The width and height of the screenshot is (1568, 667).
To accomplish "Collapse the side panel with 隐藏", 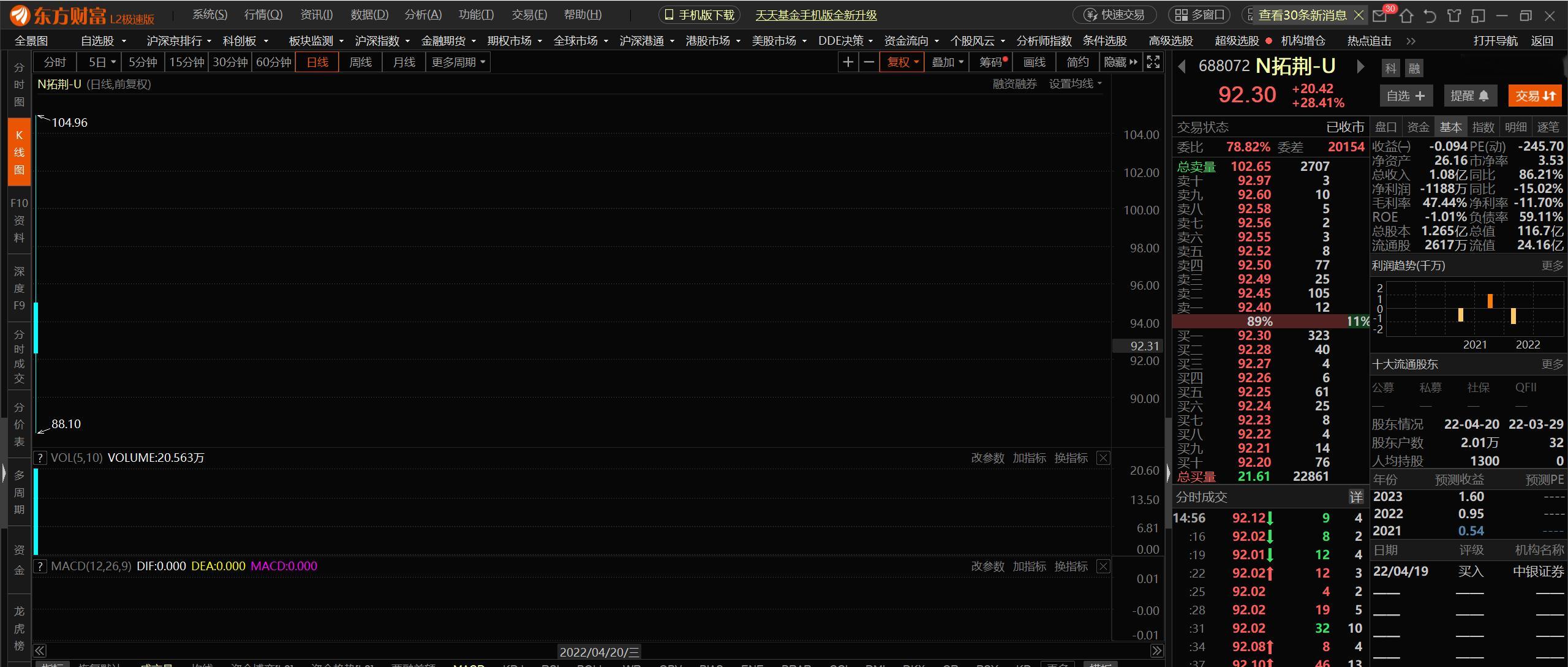I will (1120, 62).
